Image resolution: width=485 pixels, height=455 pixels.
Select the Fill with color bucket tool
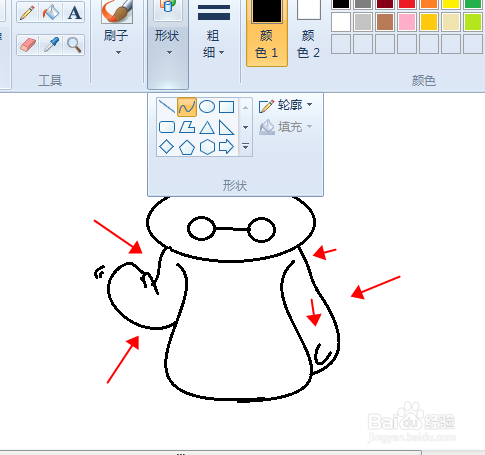[x=51, y=13]
